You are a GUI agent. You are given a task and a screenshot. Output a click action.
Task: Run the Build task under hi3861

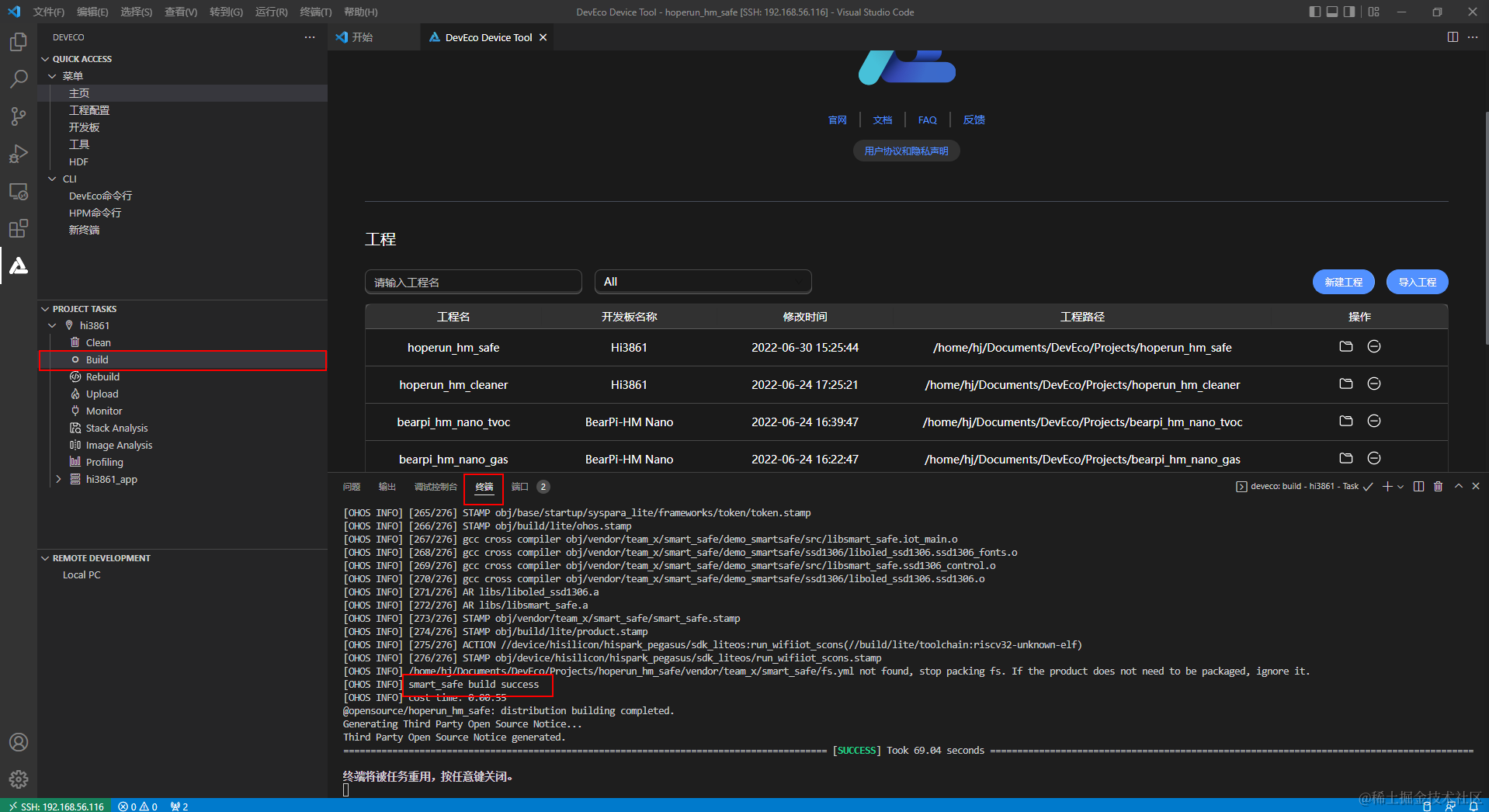pyautogui.click(x=182, y=360)
